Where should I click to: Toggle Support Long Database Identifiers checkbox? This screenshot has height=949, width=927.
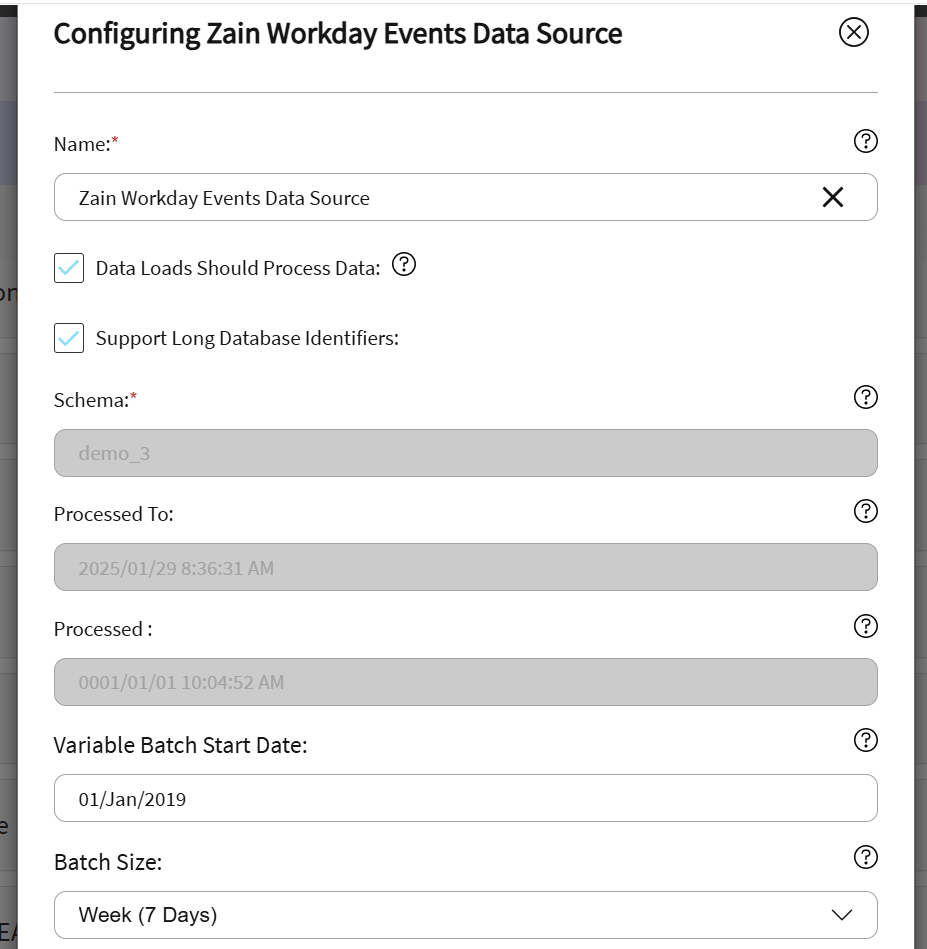click(x=69, y=338)
